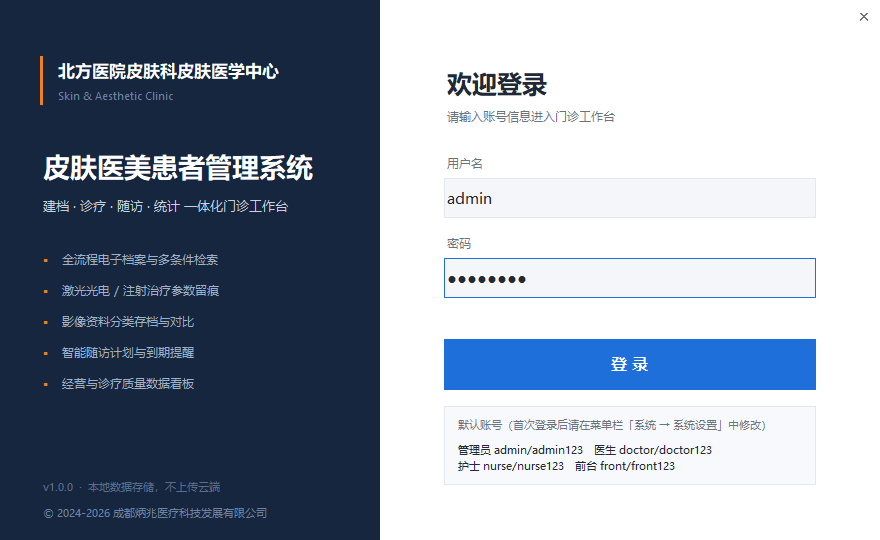Click 前台 front/front123 credentials text

coord(625,466)
